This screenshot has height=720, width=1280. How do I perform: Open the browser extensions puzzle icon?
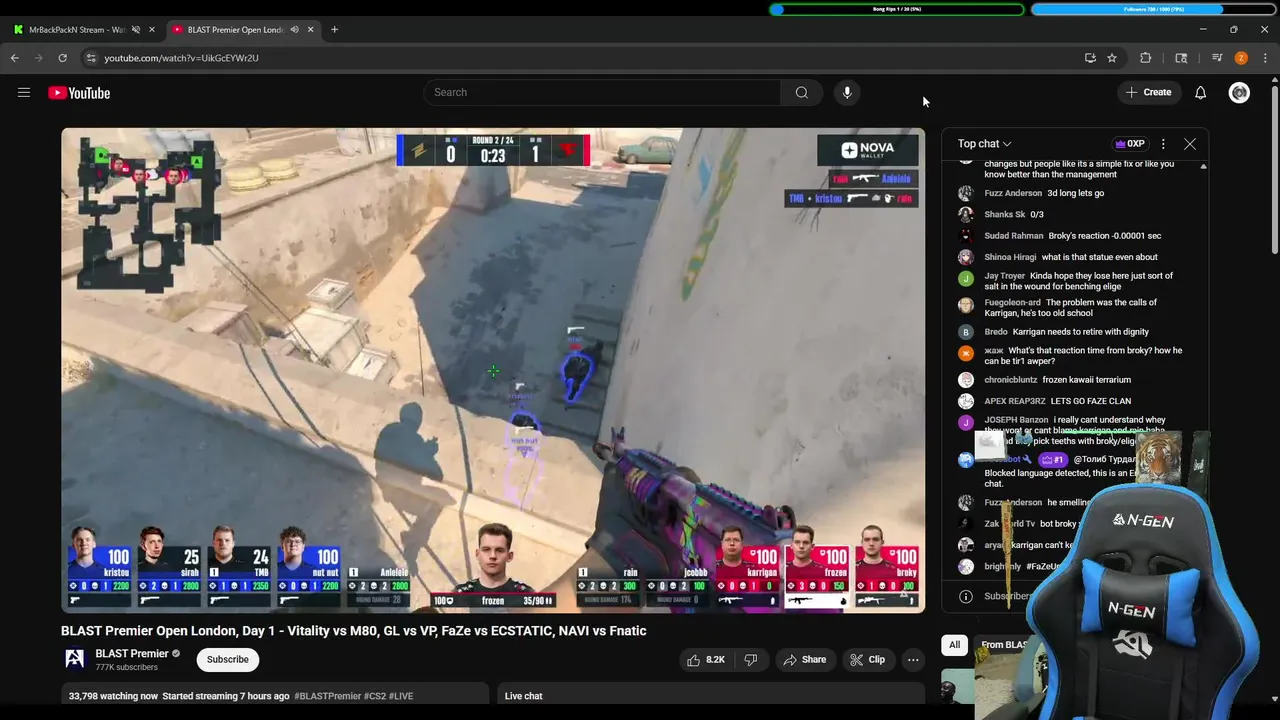click(x=1146, y=58)
